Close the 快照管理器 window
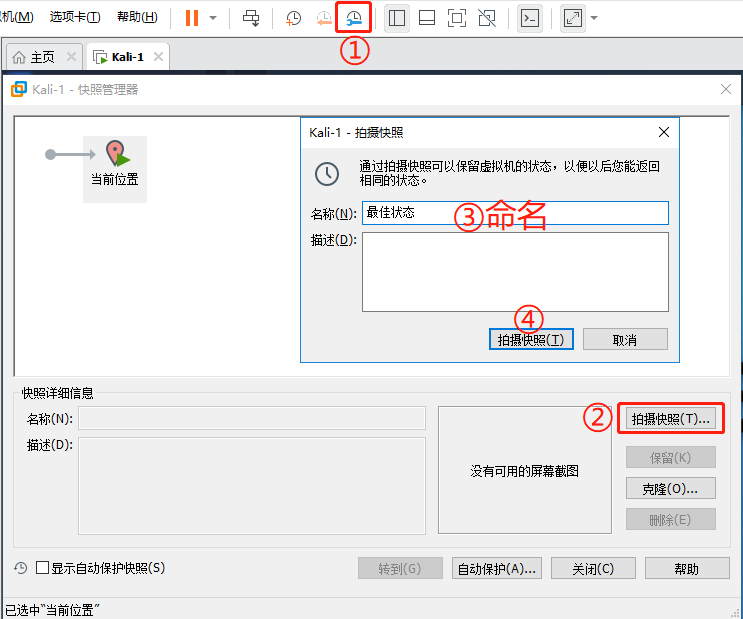Image resolution: width=743 pixels, height=619 pixels. pos(725,89)
